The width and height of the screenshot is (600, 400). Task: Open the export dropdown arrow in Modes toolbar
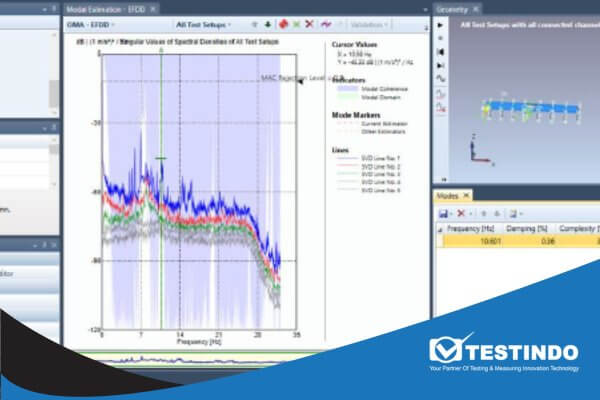[x=521, y=214]
